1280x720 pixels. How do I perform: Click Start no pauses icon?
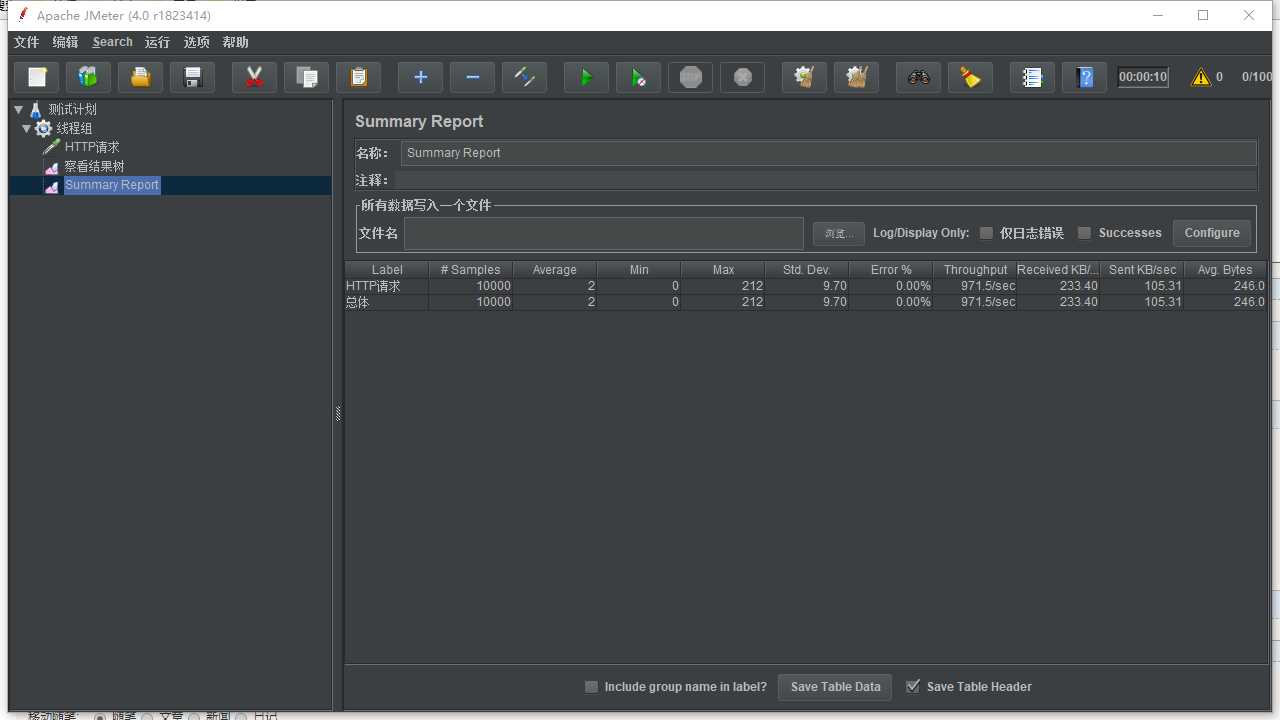[639, 77]
